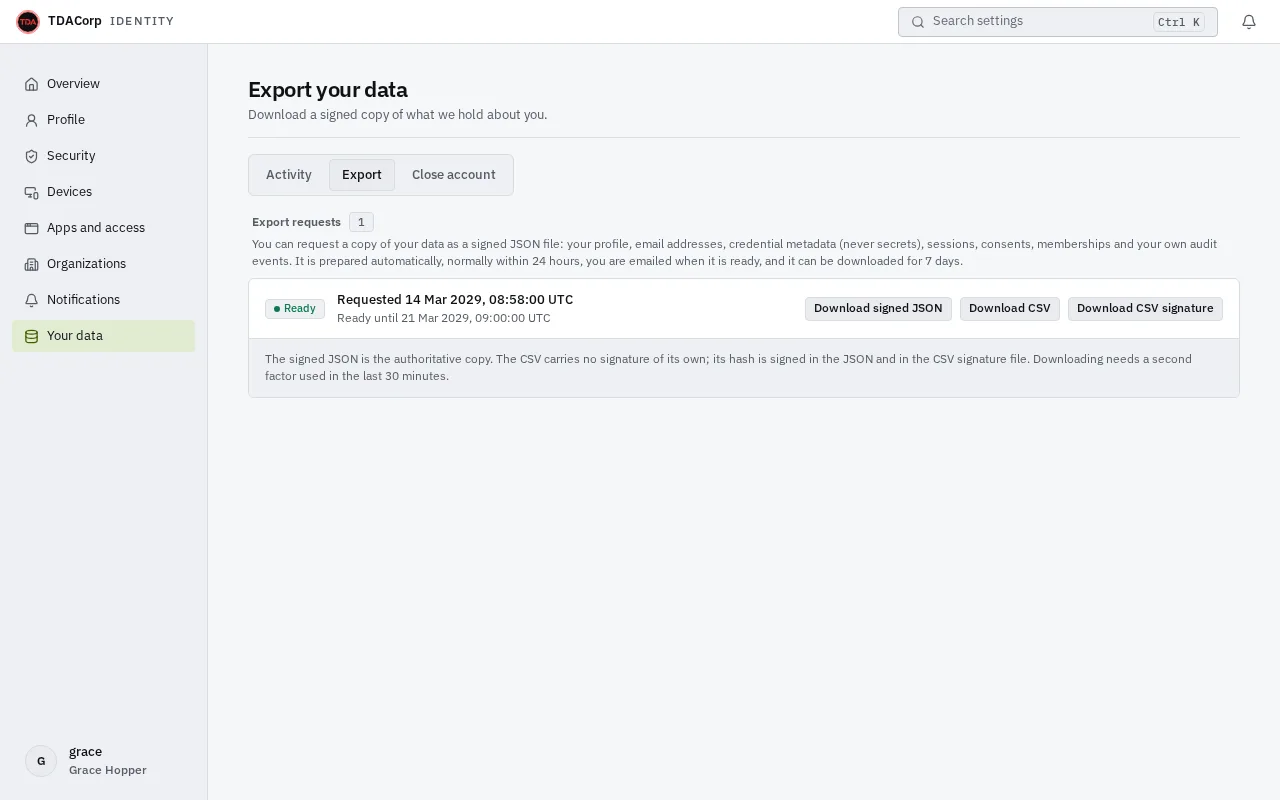Screen dimensions: 1280x800
Task: Click the Grace Hopper account name
Action: coord(108,770)
